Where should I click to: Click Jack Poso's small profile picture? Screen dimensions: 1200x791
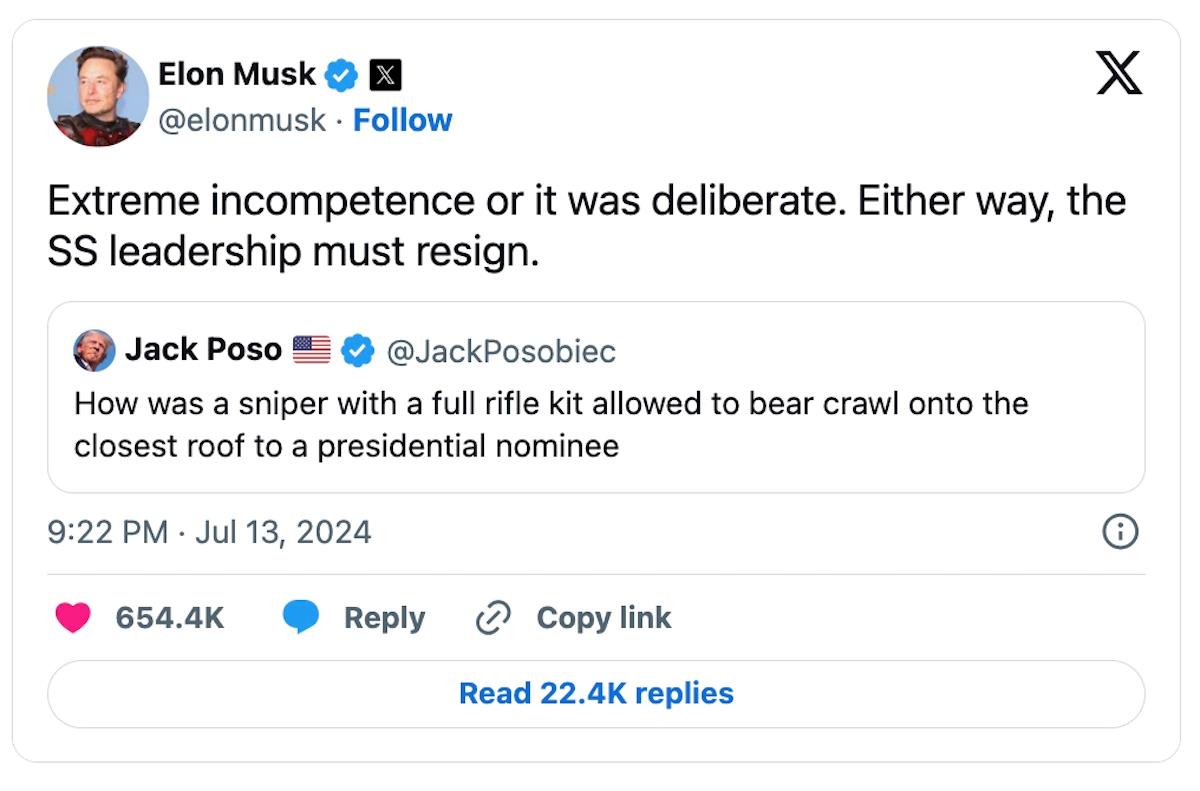click(95, 350)
